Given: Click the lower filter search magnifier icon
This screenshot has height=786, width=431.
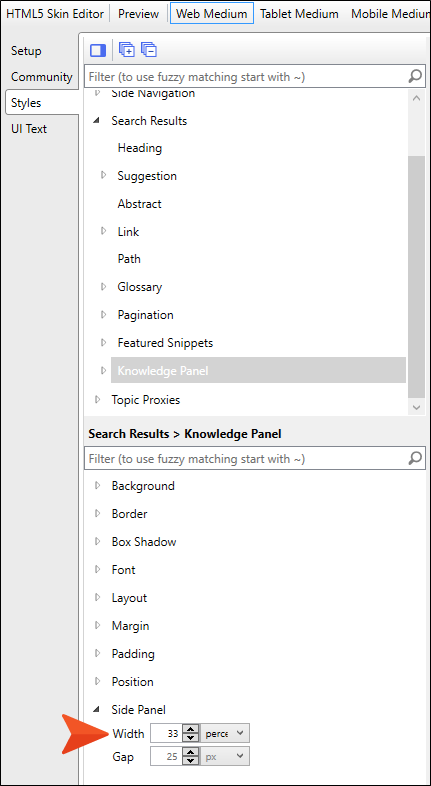Looking at the screenshot, I should (415, 458).
